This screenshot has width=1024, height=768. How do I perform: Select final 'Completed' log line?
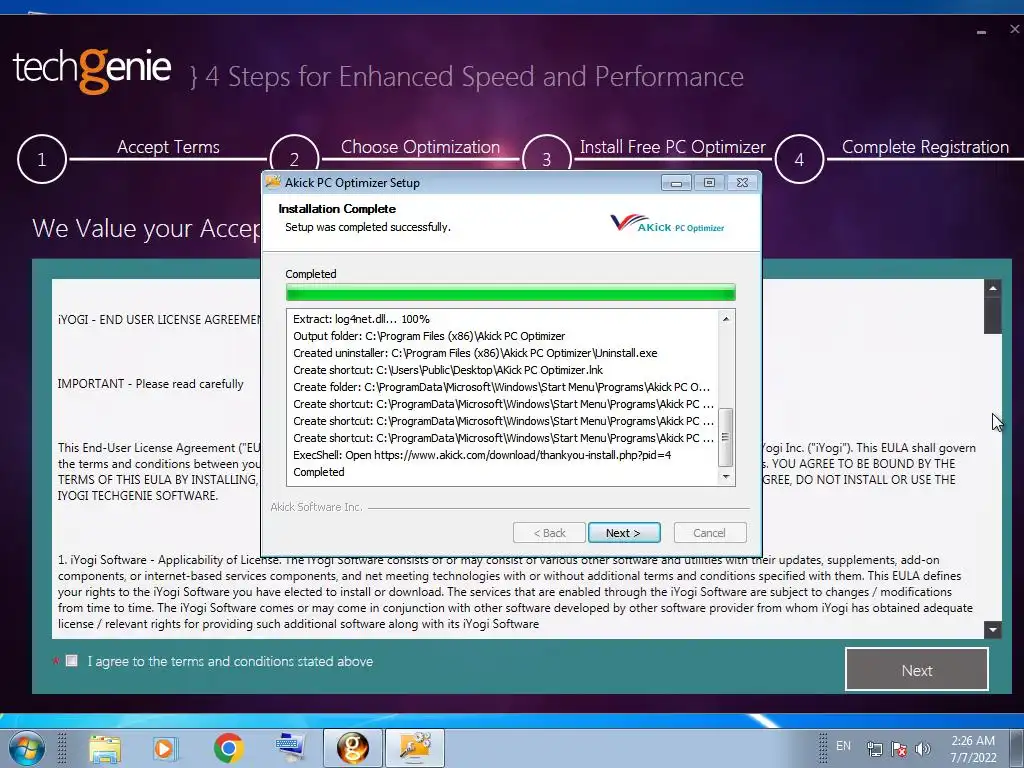click(x=319, y=472)
